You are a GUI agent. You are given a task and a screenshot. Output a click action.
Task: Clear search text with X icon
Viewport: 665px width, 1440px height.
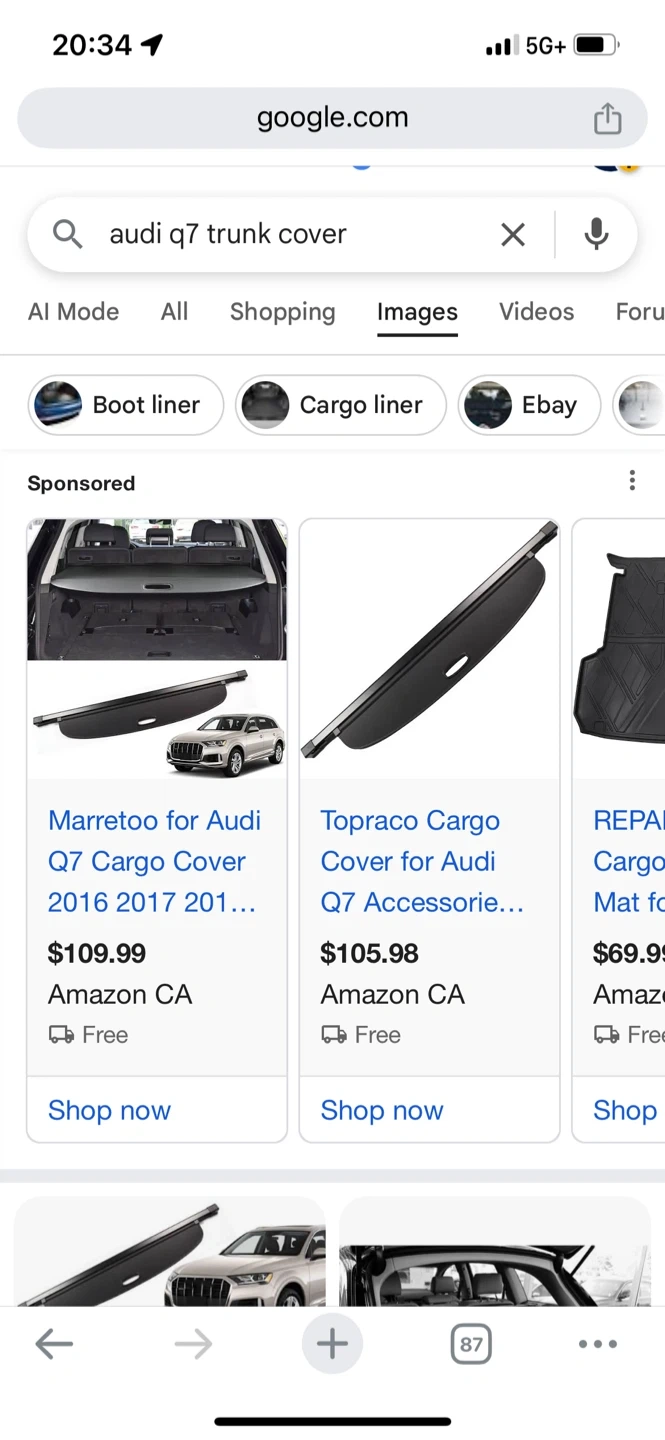pyautogui.click(x=513, y=235)
